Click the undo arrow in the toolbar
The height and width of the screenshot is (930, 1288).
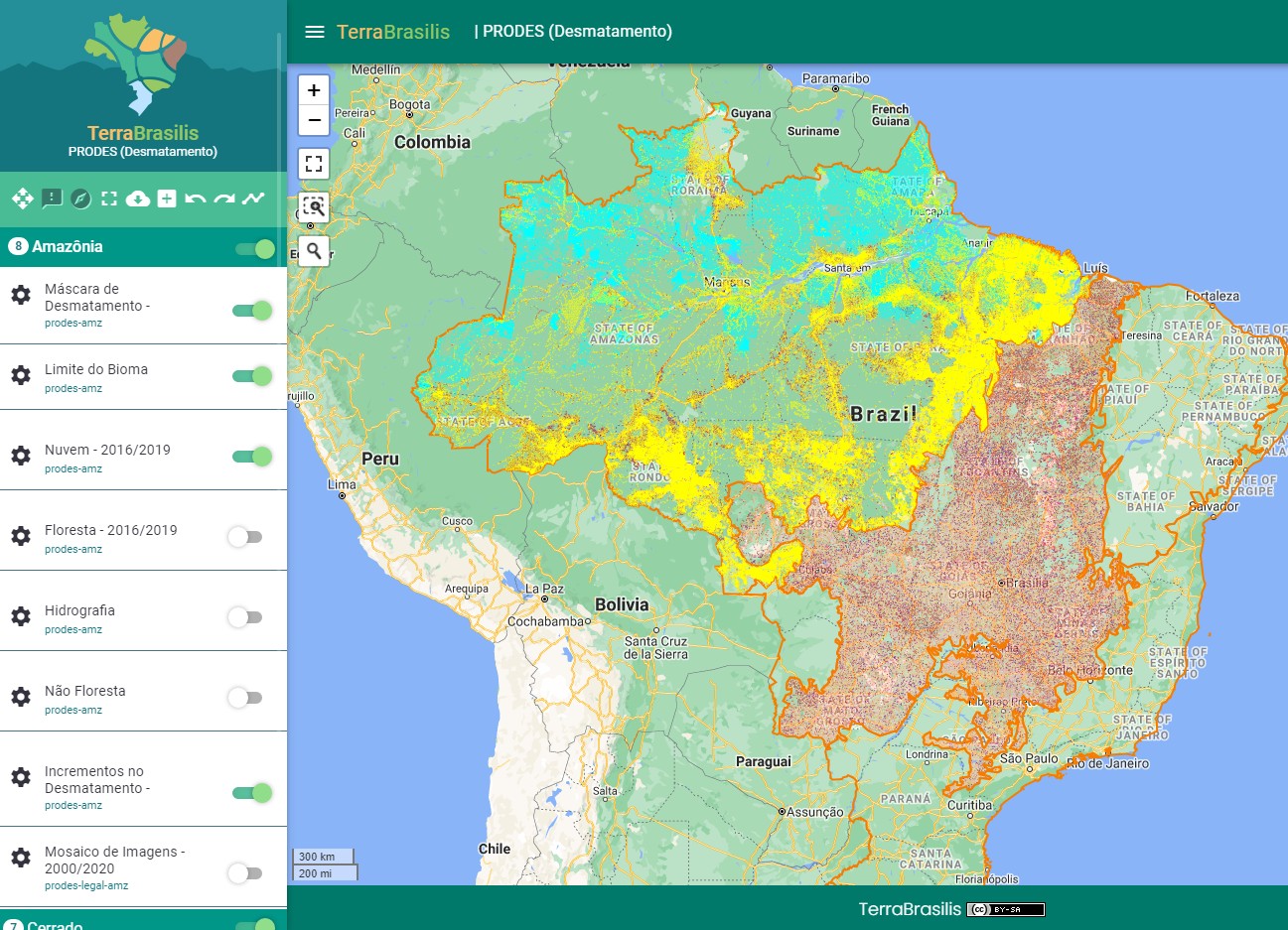click(195, 199)
